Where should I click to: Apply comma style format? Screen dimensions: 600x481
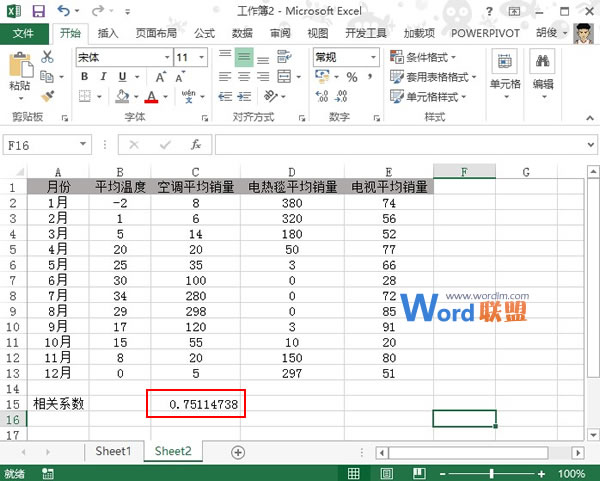coord(370,77)
